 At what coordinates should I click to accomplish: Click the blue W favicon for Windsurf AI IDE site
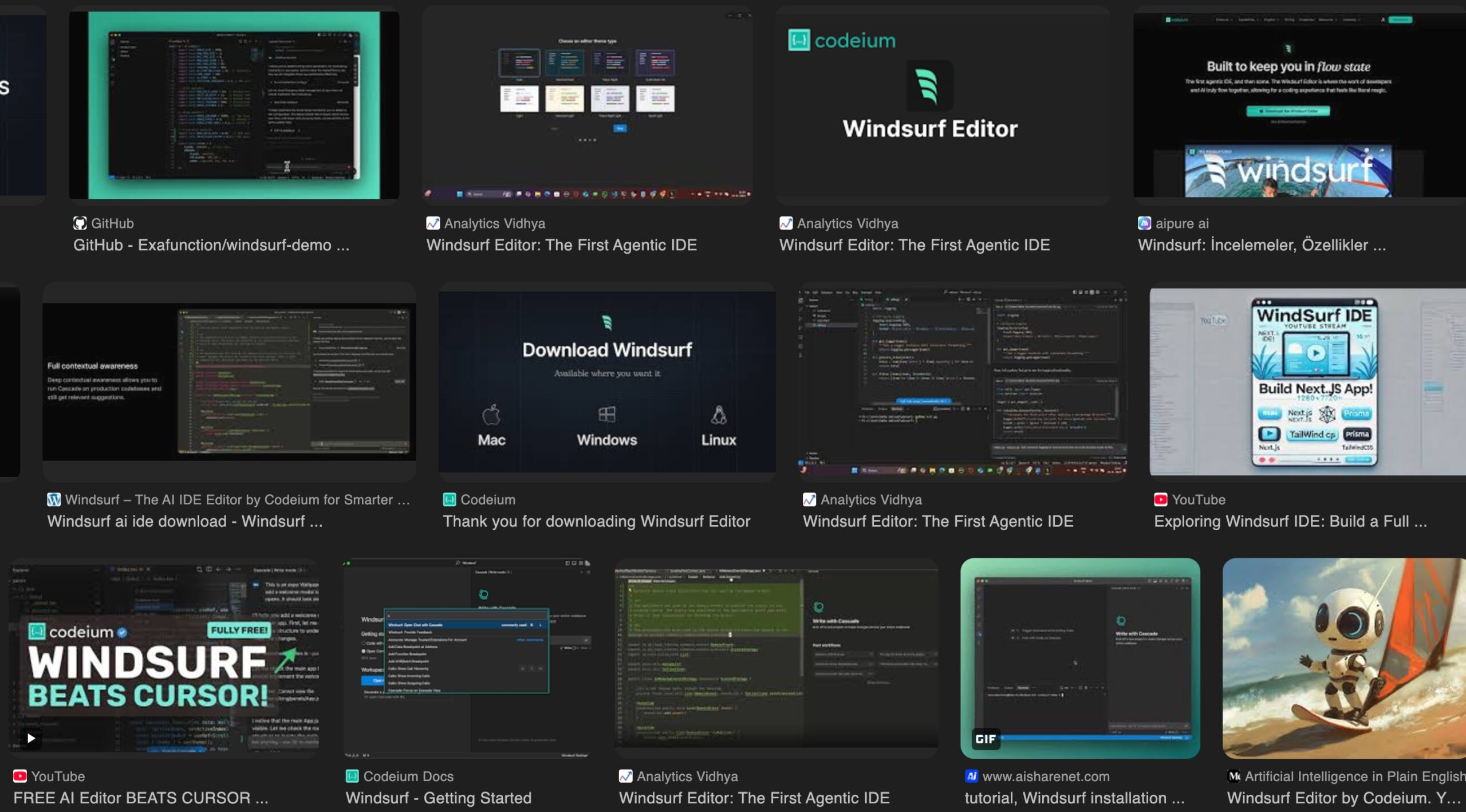pyautogui.click(x=54, y=499)
